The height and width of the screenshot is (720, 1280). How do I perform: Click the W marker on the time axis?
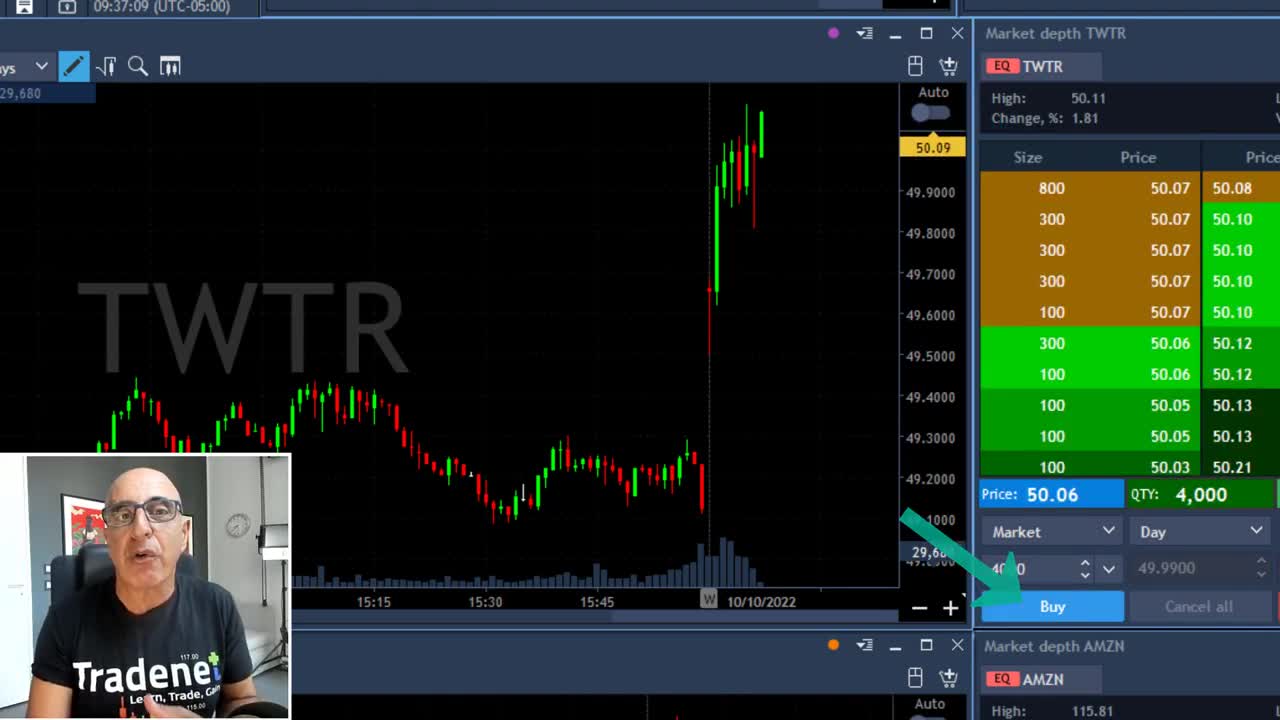click(x=708, y=599)
